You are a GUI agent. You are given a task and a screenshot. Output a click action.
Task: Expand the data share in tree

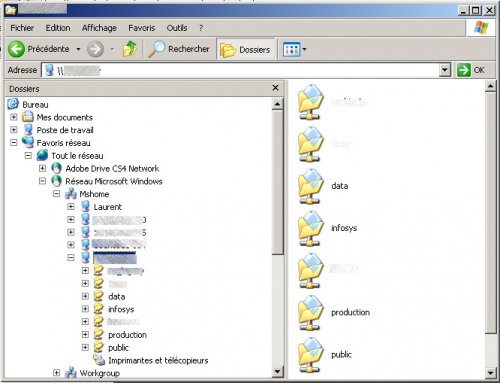85,296
